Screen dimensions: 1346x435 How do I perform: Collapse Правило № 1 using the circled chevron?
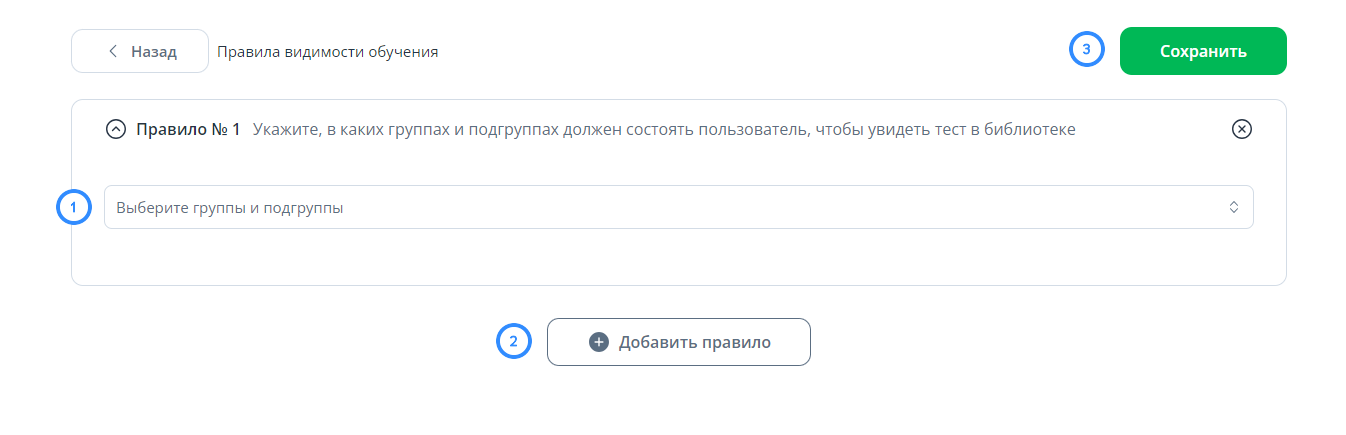pyautogui.click(x=116, y=129)
